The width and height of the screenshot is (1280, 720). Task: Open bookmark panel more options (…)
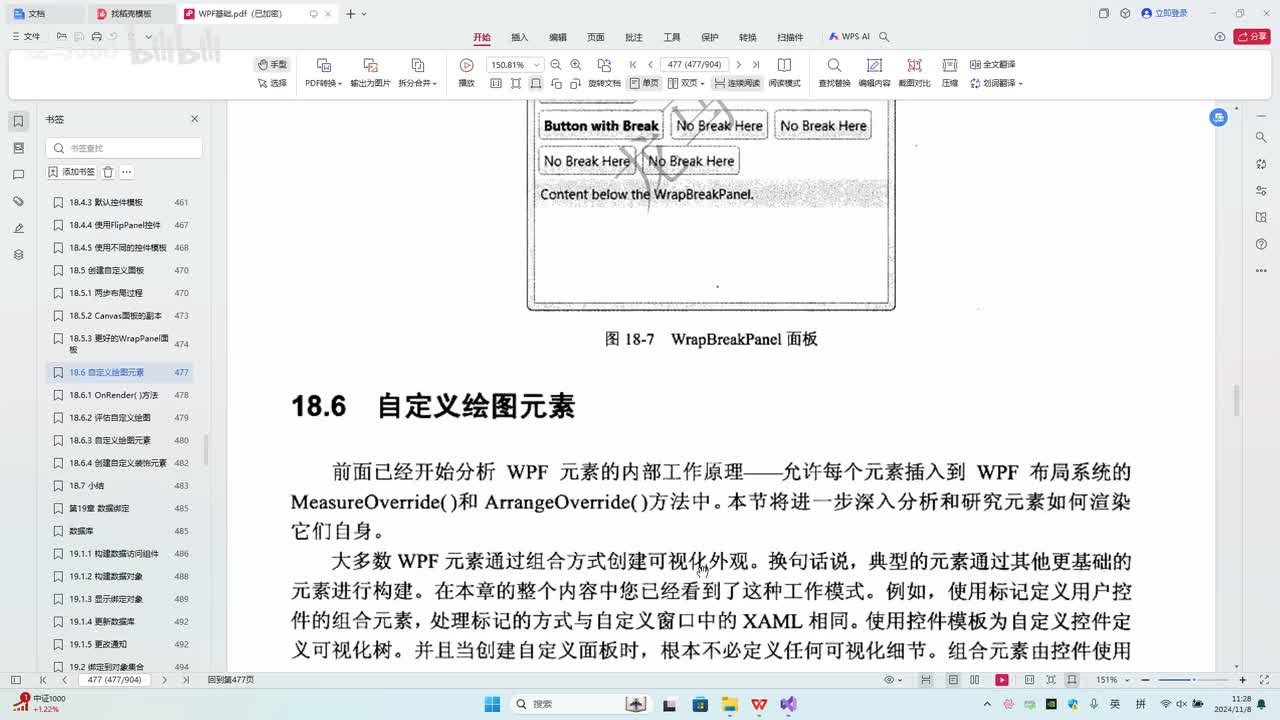(126, 172)
